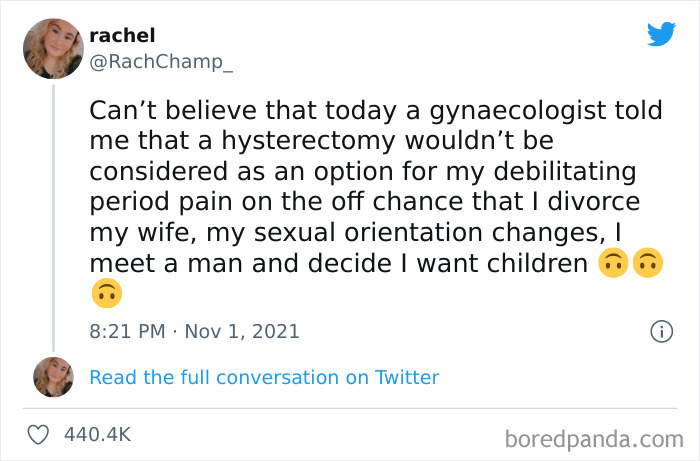Open rachel's large profile picture
Viewport: 700px width, 461px height.
(x=54, y=48)
